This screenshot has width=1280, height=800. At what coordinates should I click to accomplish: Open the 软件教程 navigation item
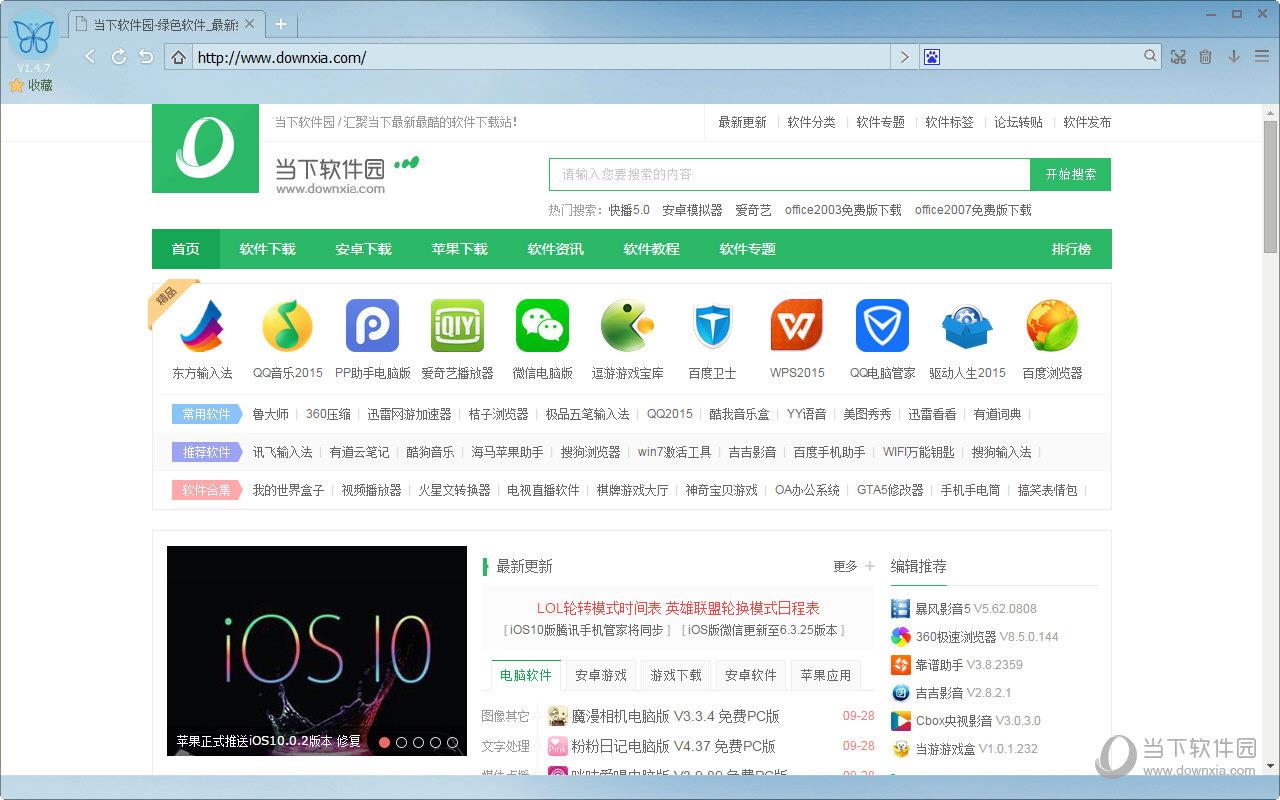click(x=651, y=249)
